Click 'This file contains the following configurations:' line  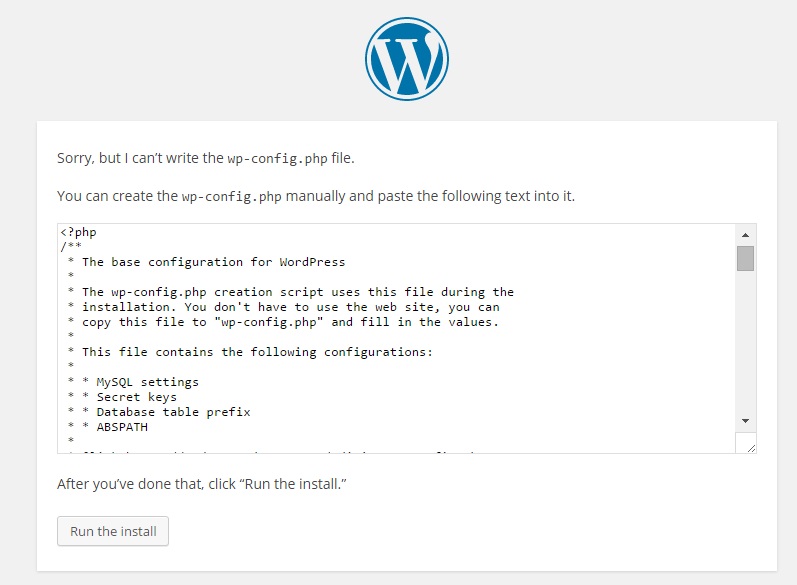pos(258,352)
